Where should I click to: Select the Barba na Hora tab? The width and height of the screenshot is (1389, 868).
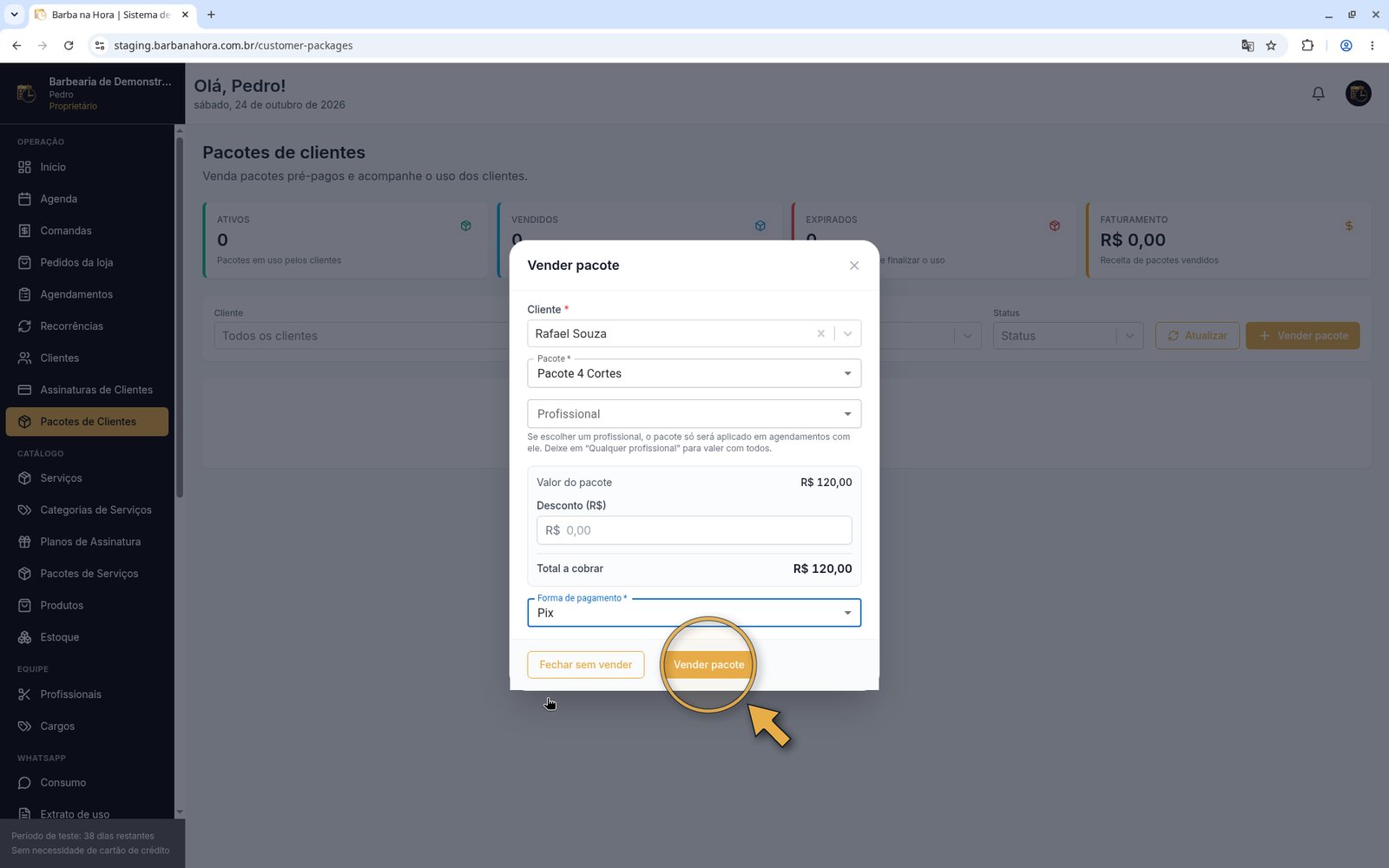pos(111,15)
